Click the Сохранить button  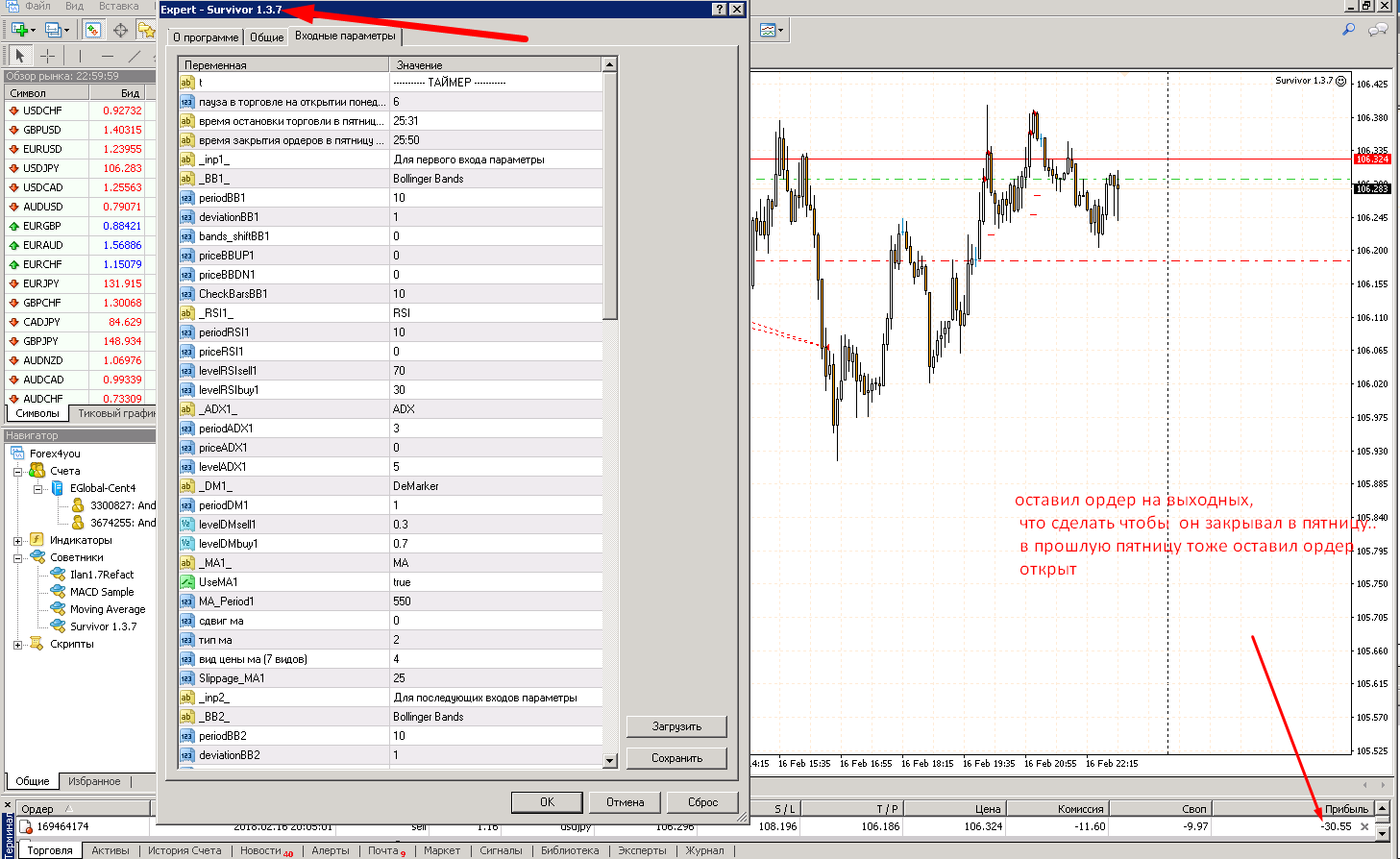(x=676, y=758)
